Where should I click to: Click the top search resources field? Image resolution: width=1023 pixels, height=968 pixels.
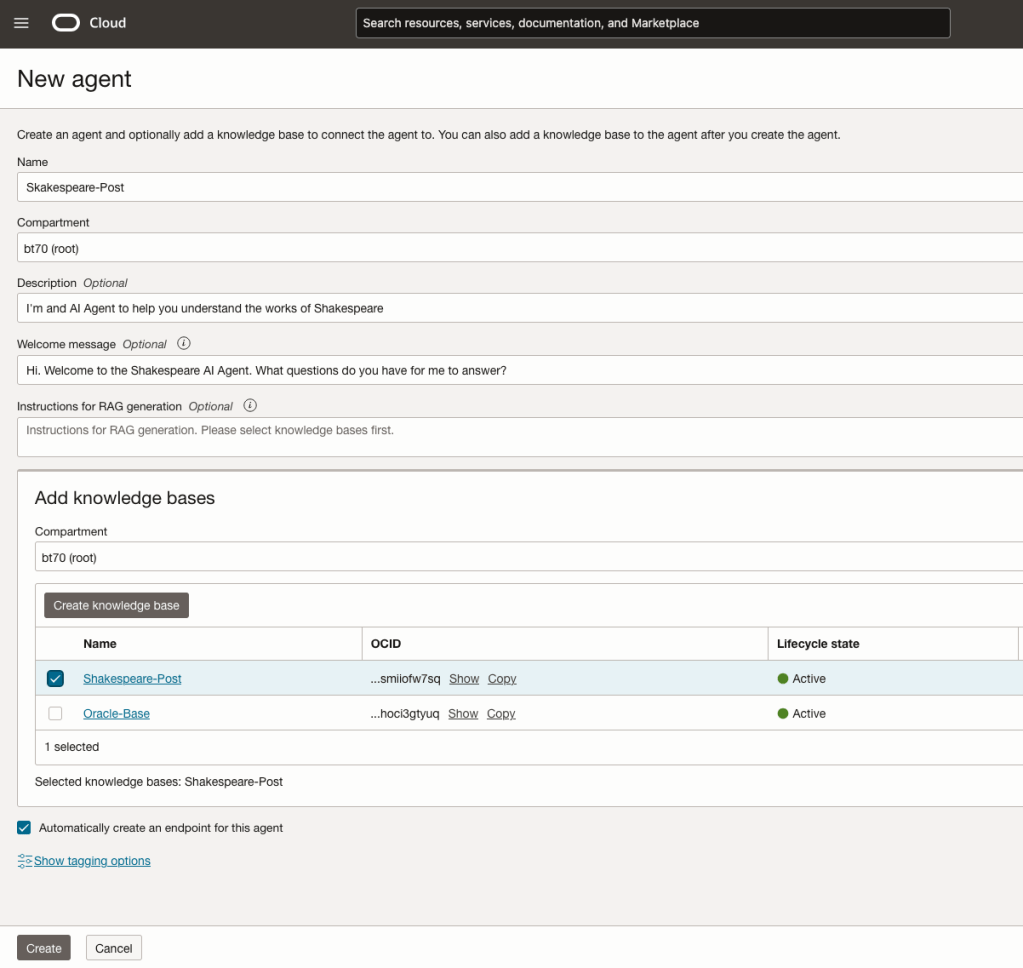point(652,23)
